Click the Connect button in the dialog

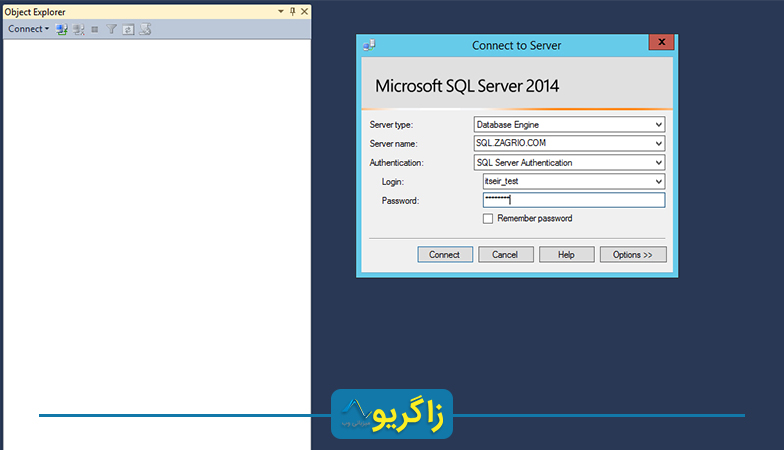pyautogui.click(x=445, y=254)
